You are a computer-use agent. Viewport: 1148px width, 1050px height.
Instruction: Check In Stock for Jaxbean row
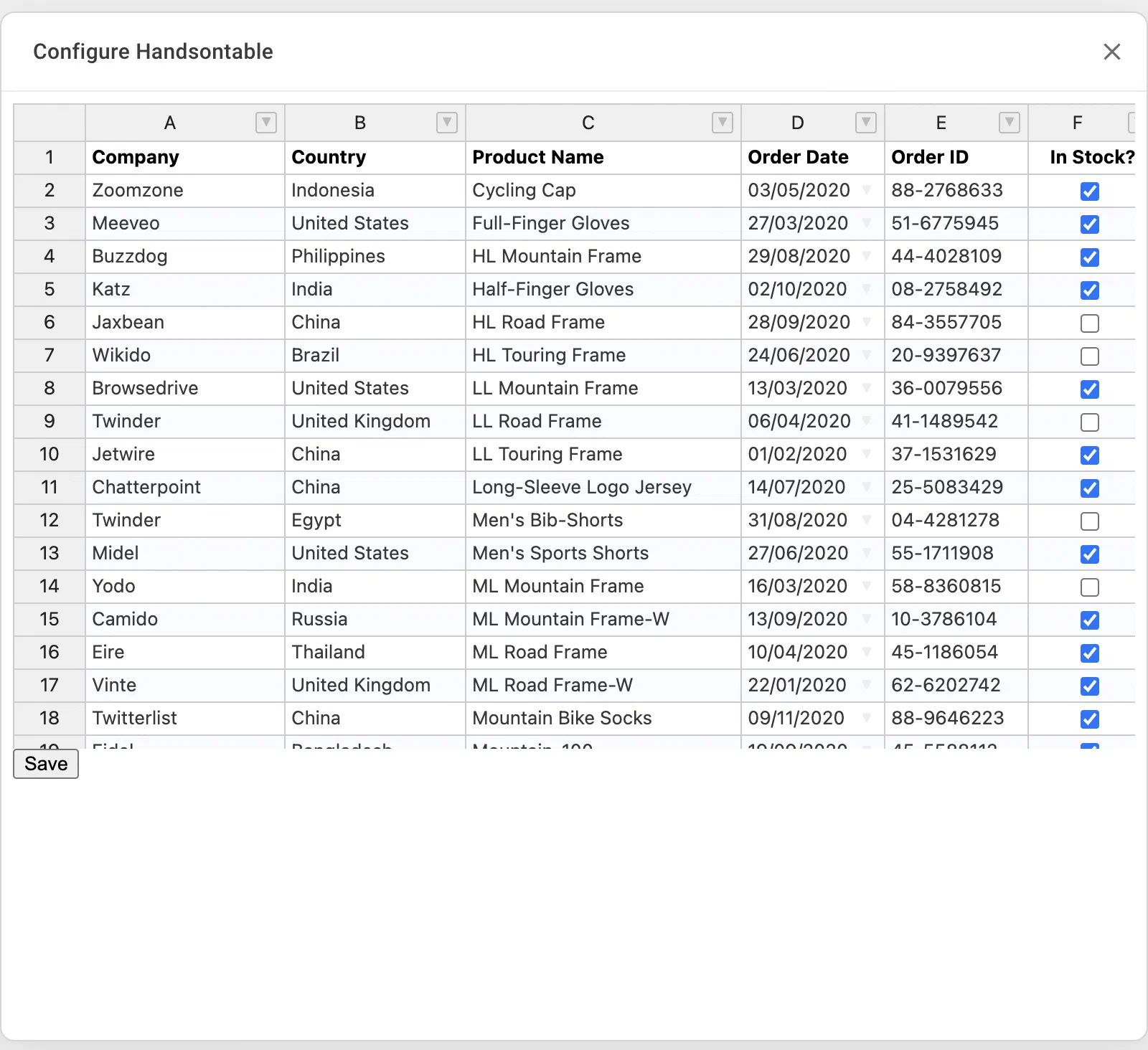1090,323
